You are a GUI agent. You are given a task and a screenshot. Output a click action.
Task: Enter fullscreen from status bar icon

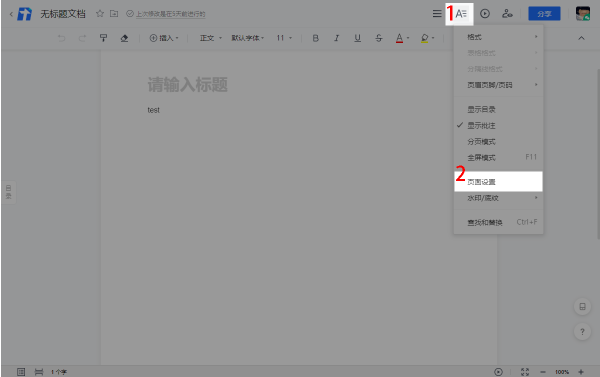point(525,372)
